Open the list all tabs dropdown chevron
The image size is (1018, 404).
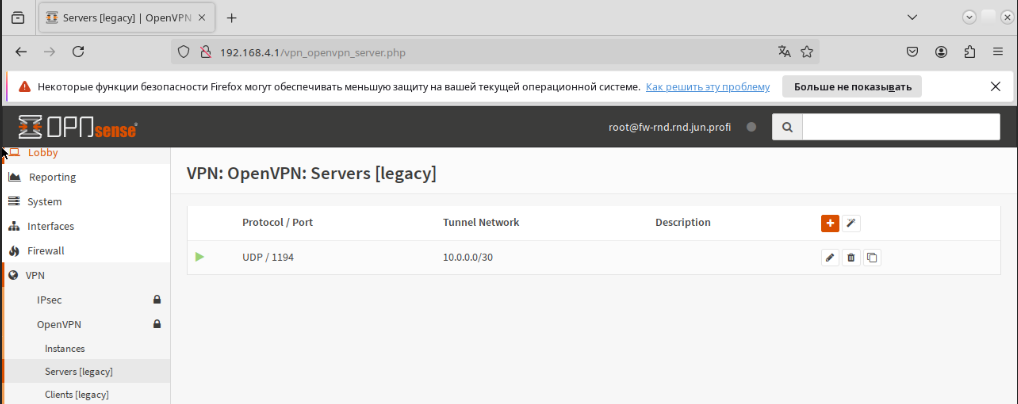pos(912,17)
